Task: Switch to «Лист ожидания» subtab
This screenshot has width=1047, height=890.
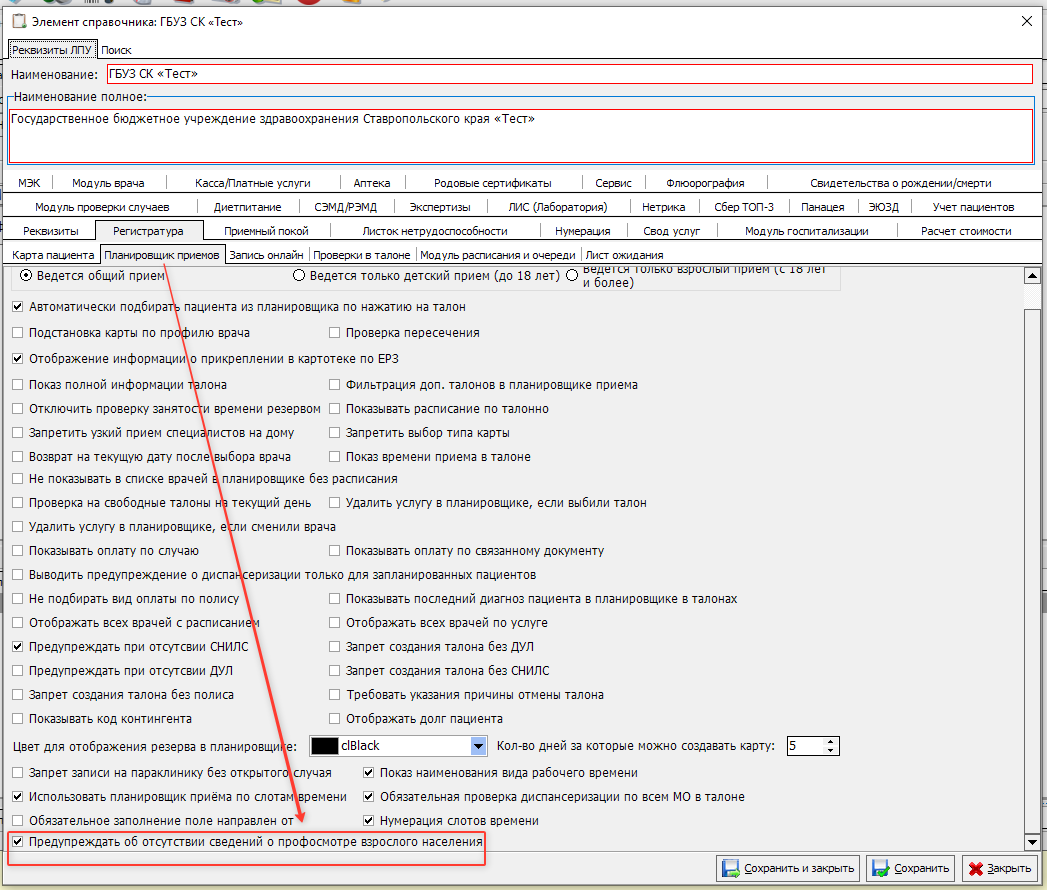Action: pos(624,255)
